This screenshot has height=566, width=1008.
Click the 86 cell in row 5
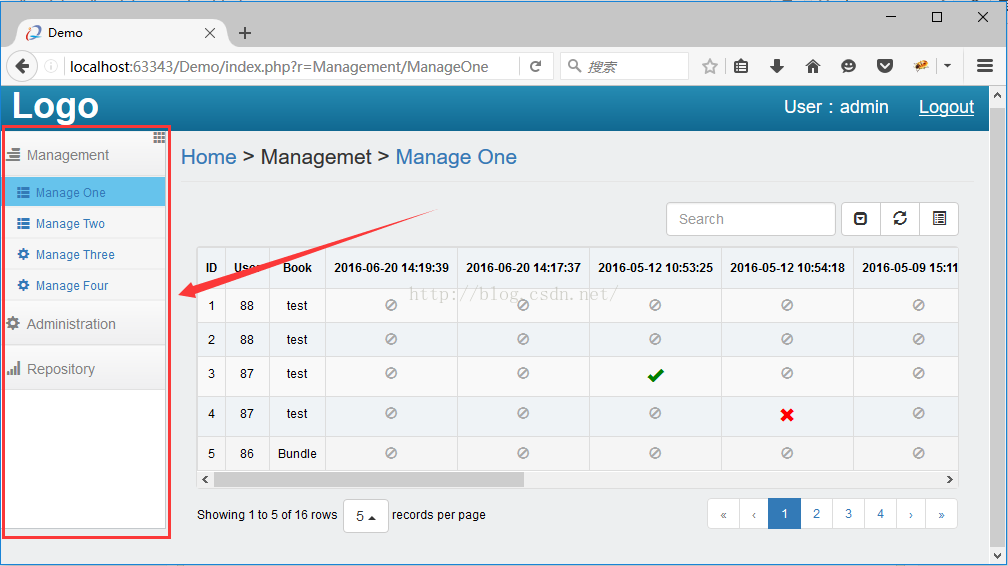pos(247,453)
